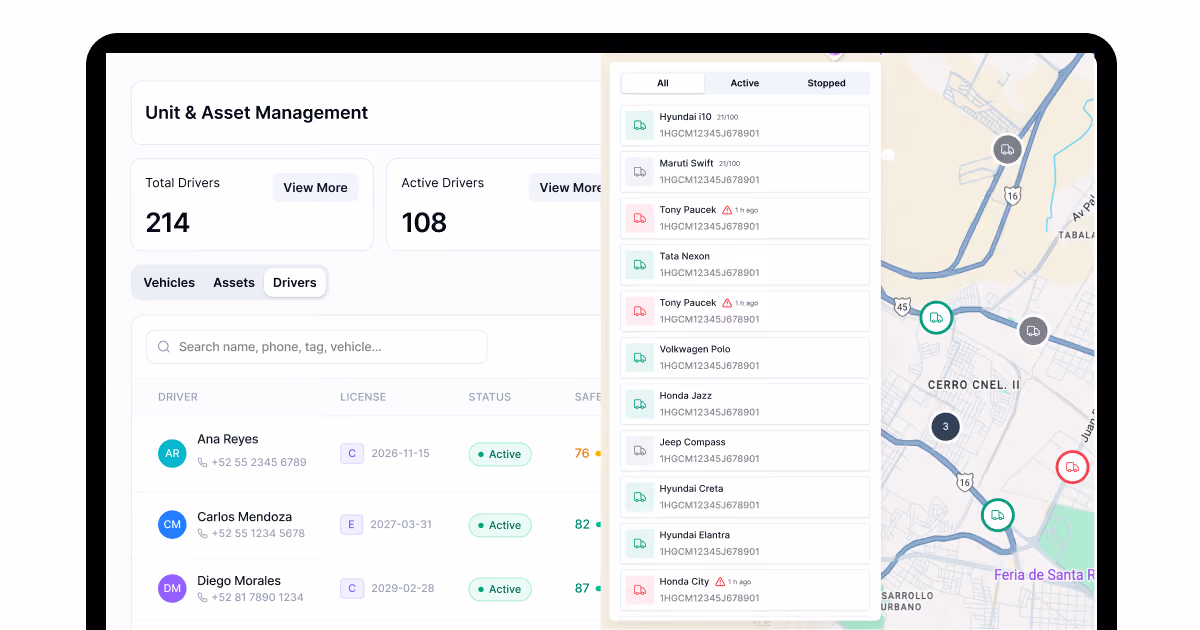Open the cluster marker labeled 3
Image resolution: width=1200 pixels, height=630 pixels.
(x=945, y=427)
